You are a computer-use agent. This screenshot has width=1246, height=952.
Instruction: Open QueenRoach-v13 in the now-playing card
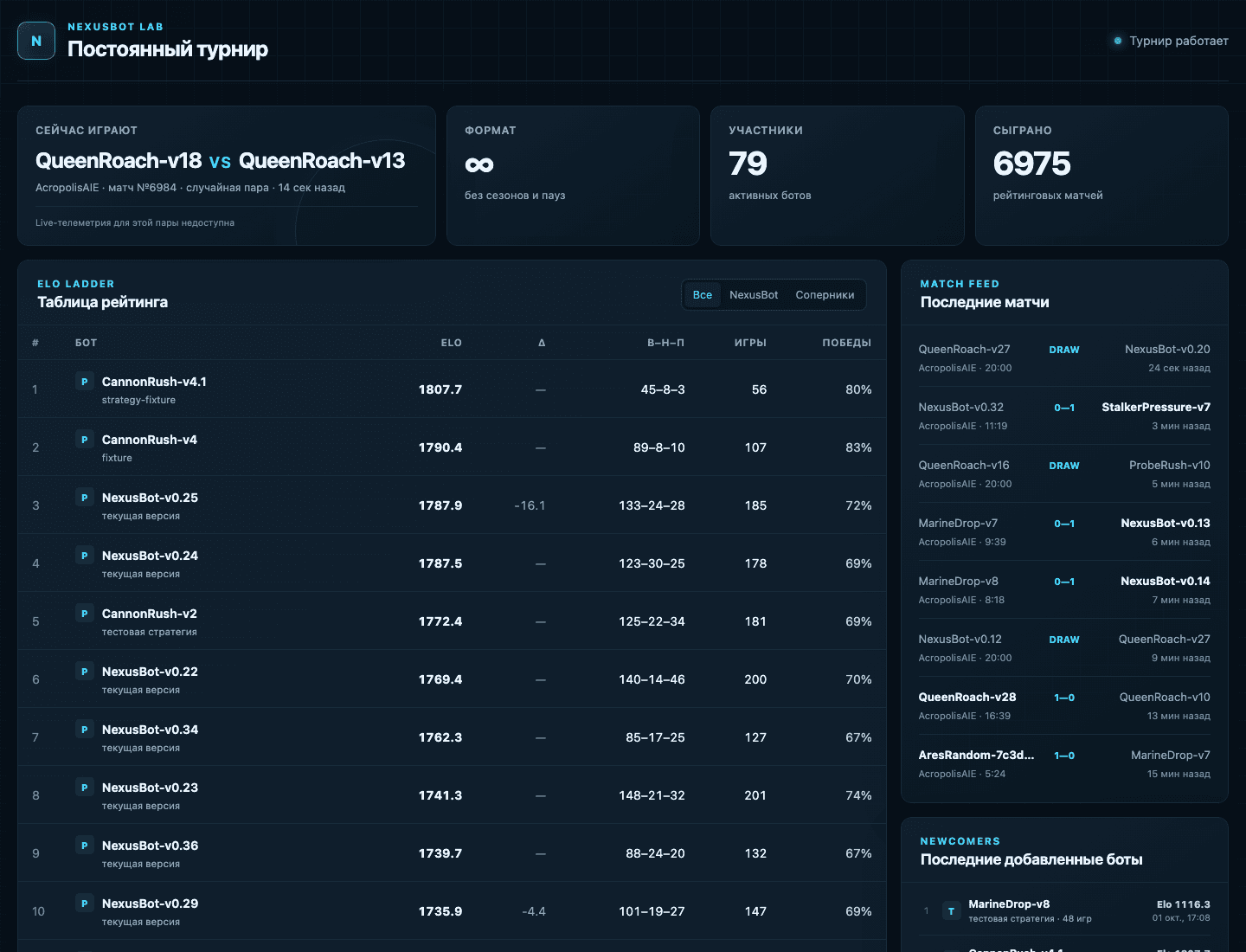click(x=322, y=161)
